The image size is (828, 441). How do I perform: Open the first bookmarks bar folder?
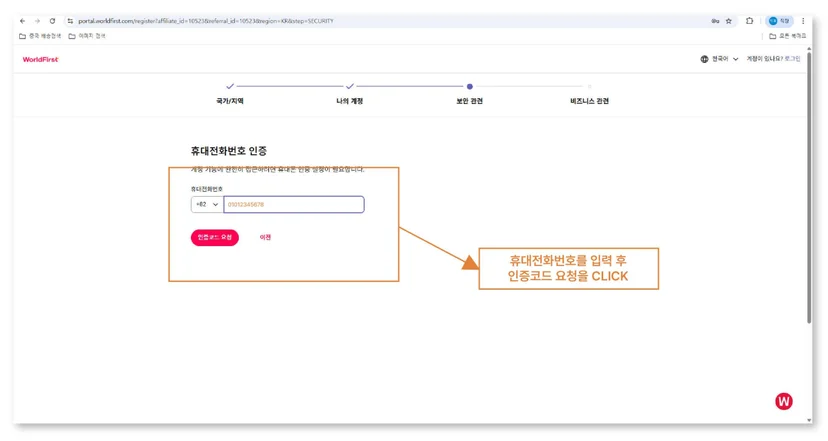(40, 36)
